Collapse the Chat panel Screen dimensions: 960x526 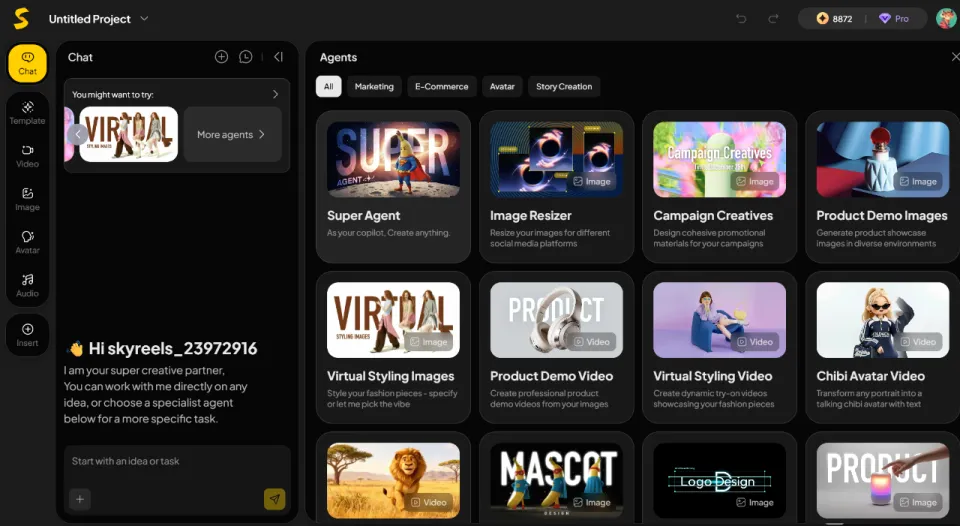tap(278, 57)
